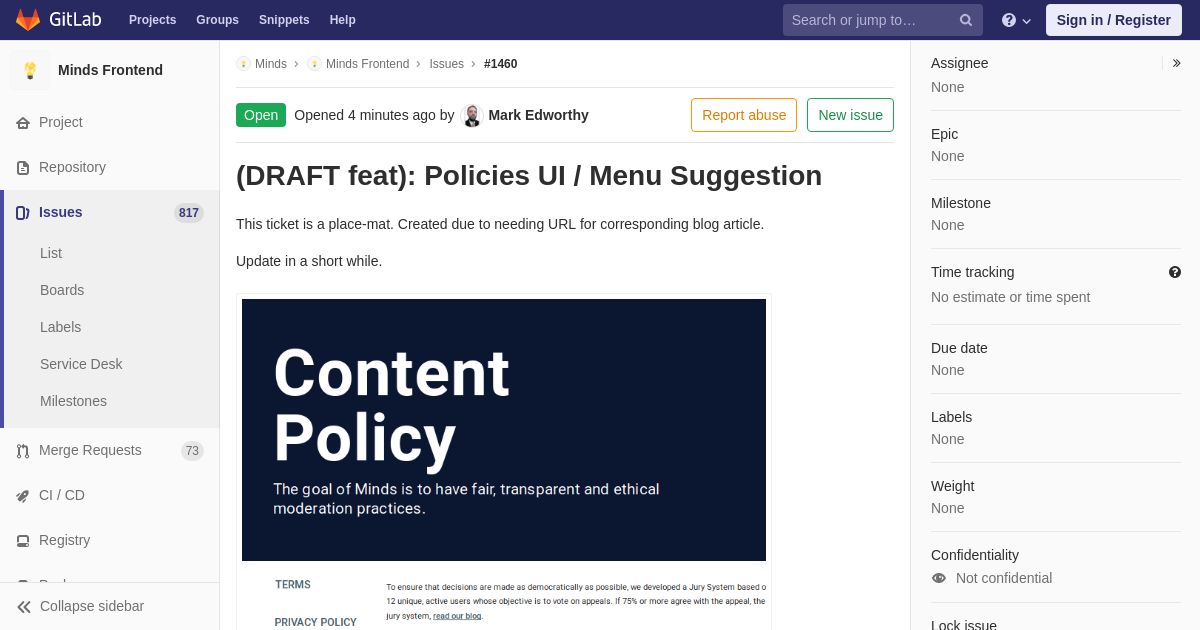Go to Minds breadcrumb link

coord(271,64)
